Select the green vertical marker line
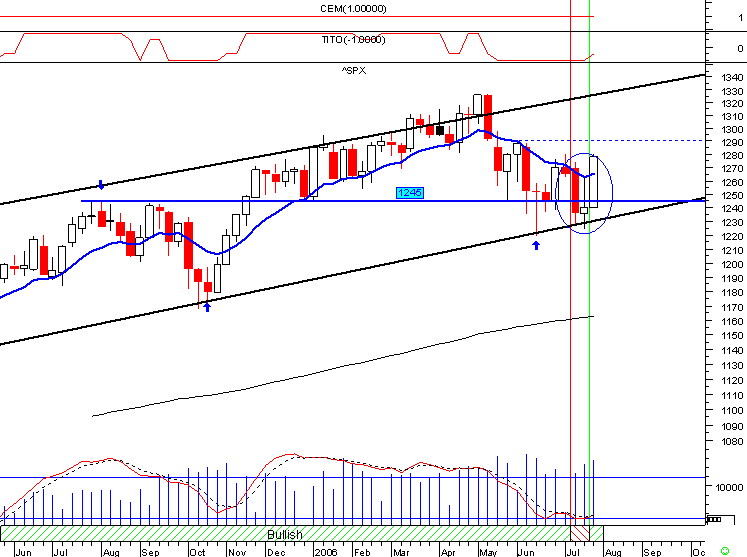Screen dimensions: 747x557 (589, 262)
